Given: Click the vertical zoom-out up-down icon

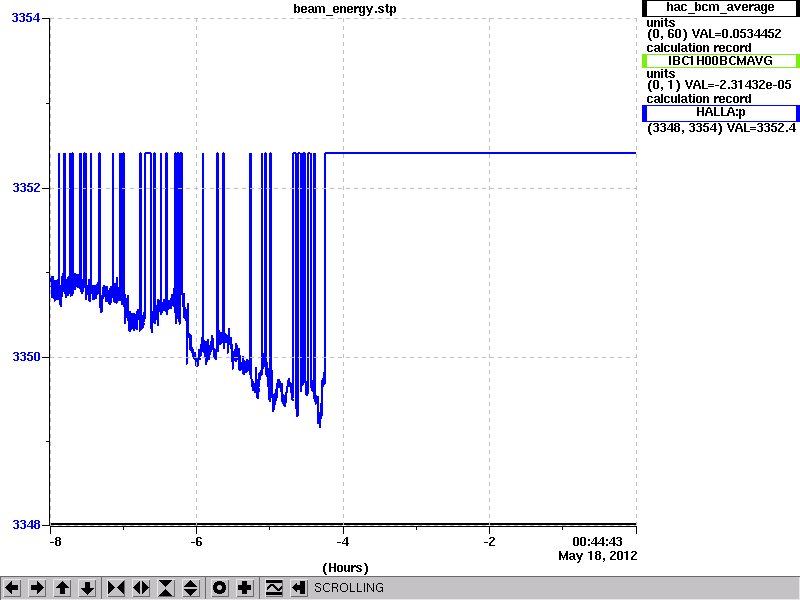Looking at the screenshot, I should click(191, 588).
